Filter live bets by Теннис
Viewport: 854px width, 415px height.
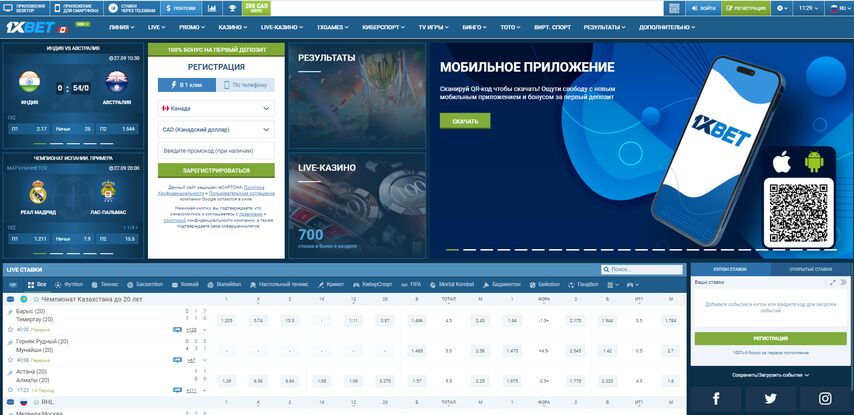(105, 285)
